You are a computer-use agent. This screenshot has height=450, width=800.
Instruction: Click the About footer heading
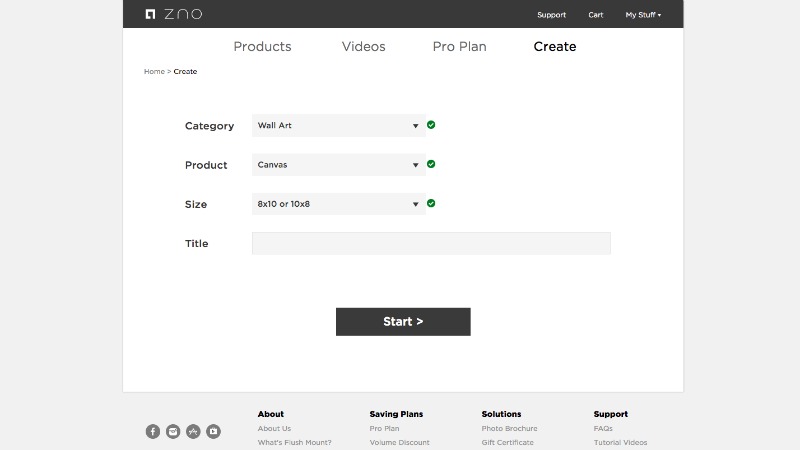point(270,414)
